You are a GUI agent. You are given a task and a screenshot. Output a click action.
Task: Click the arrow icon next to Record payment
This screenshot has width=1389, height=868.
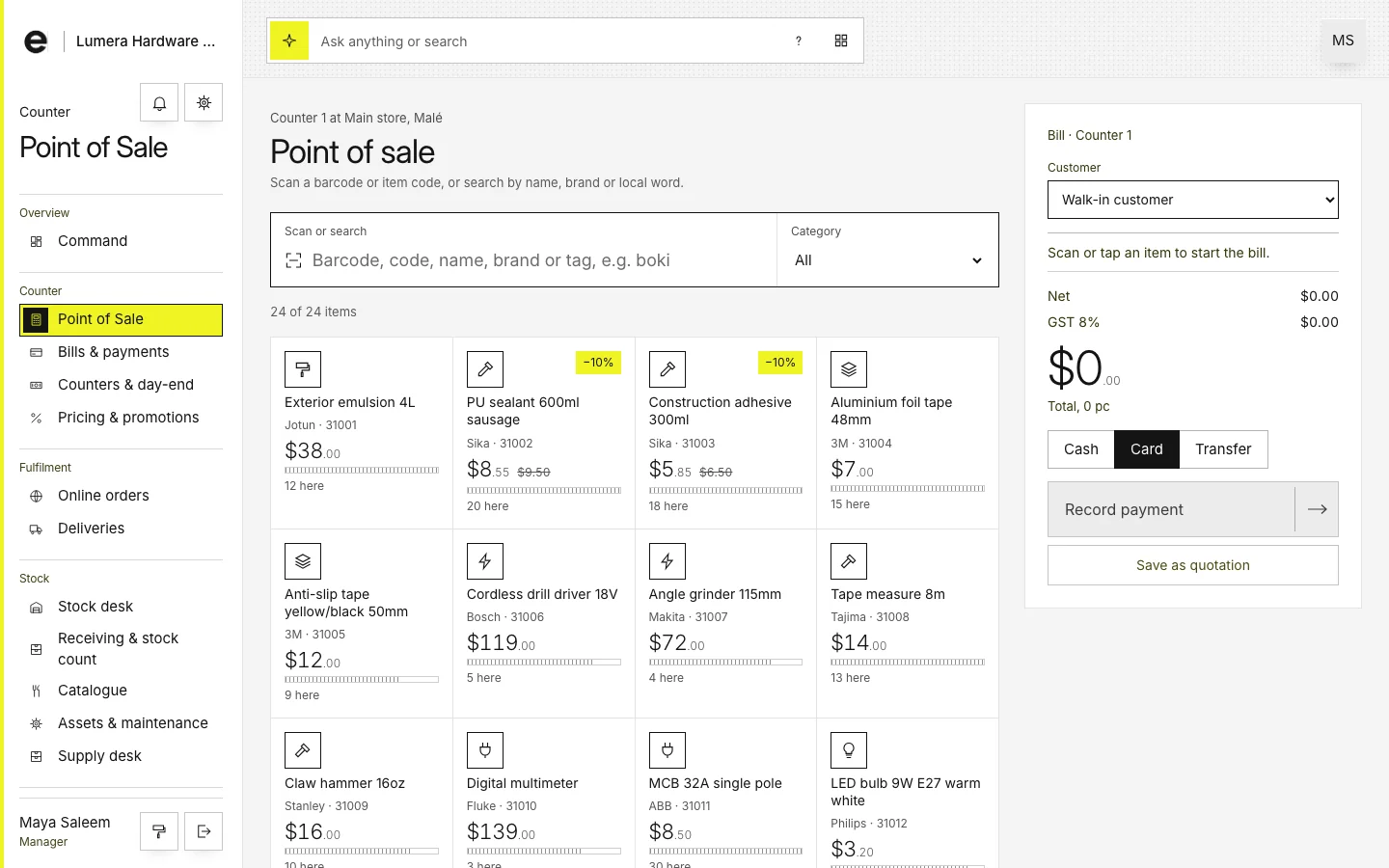point(1317,509)
